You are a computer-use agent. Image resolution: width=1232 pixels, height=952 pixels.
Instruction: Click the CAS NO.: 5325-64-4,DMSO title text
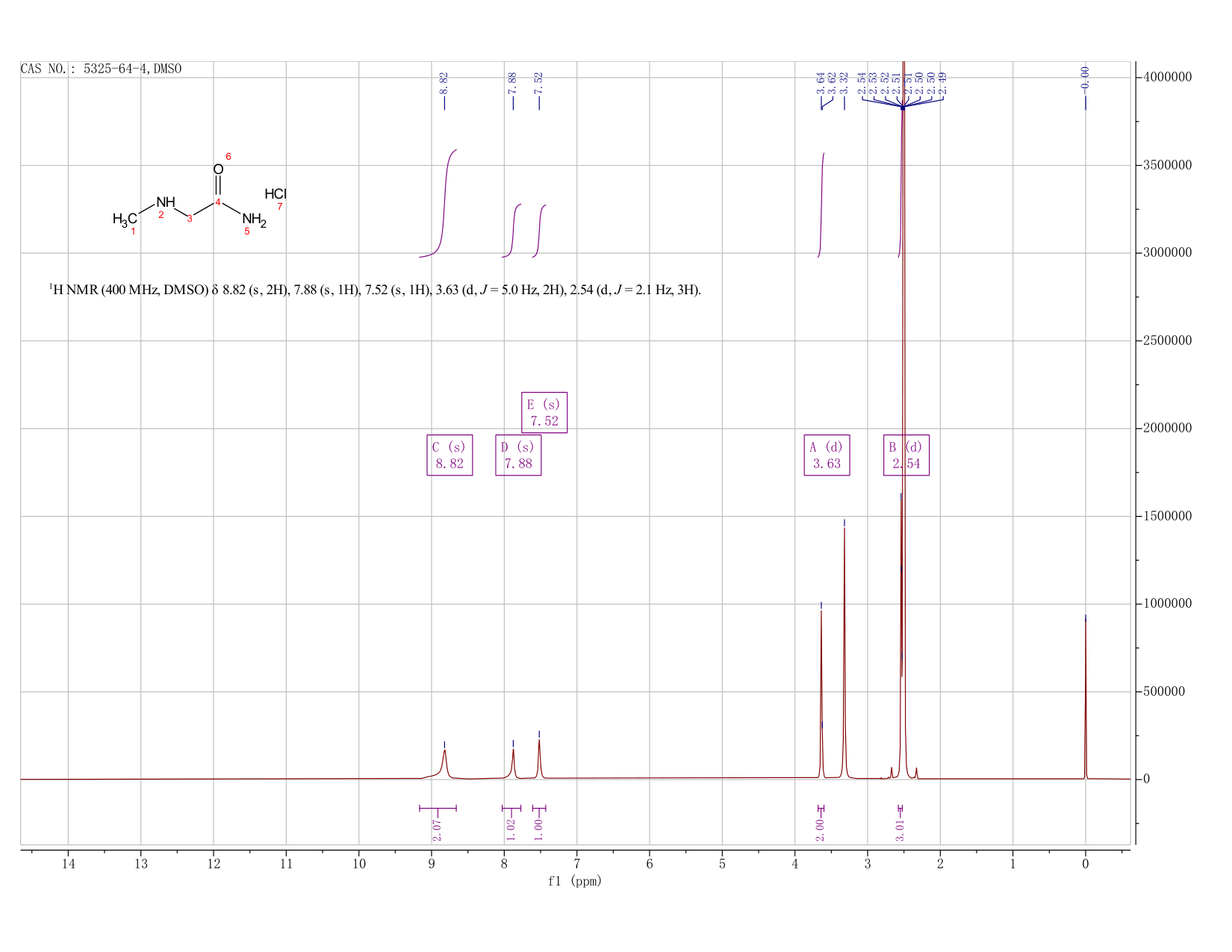pyautogui.click(x=101, y=69)
